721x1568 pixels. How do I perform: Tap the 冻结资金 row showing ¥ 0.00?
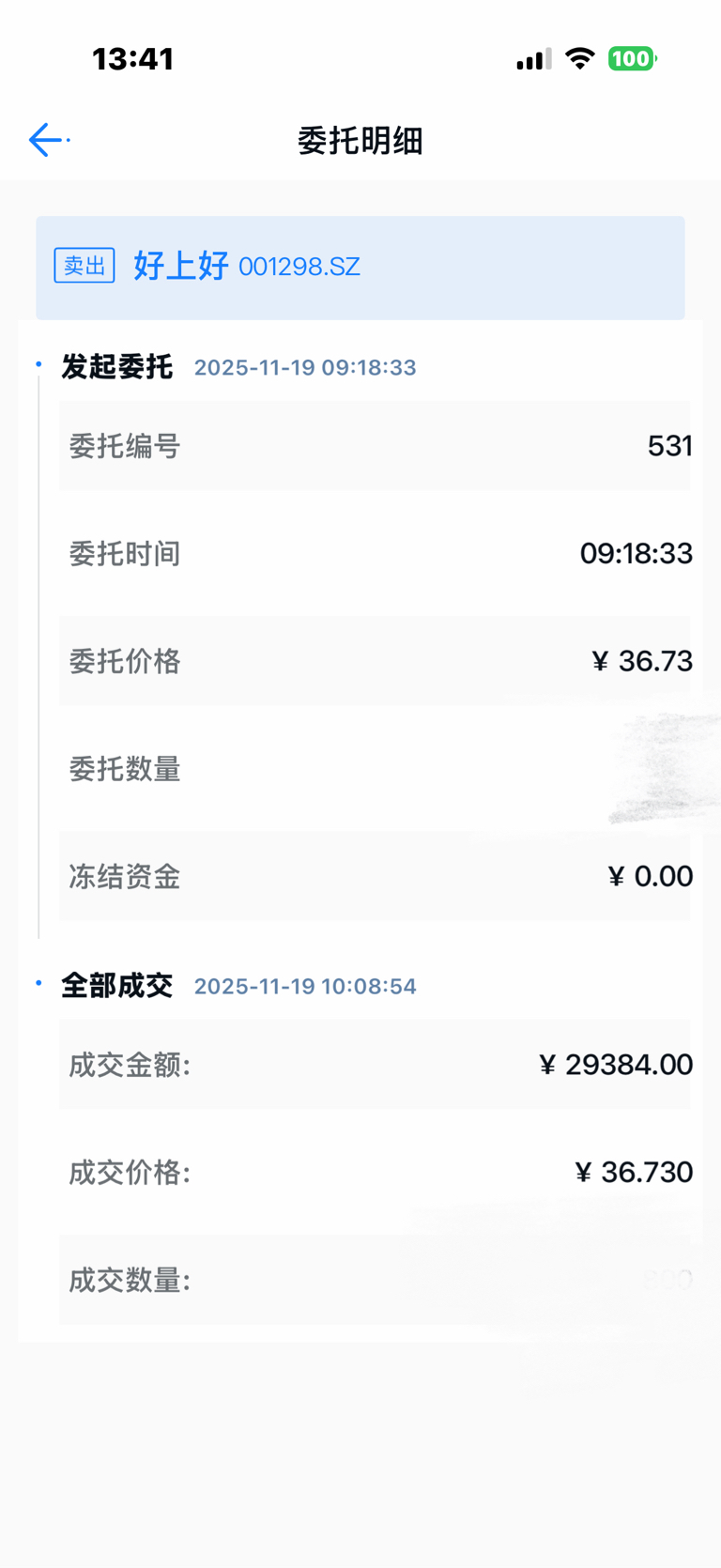[376, 876]
